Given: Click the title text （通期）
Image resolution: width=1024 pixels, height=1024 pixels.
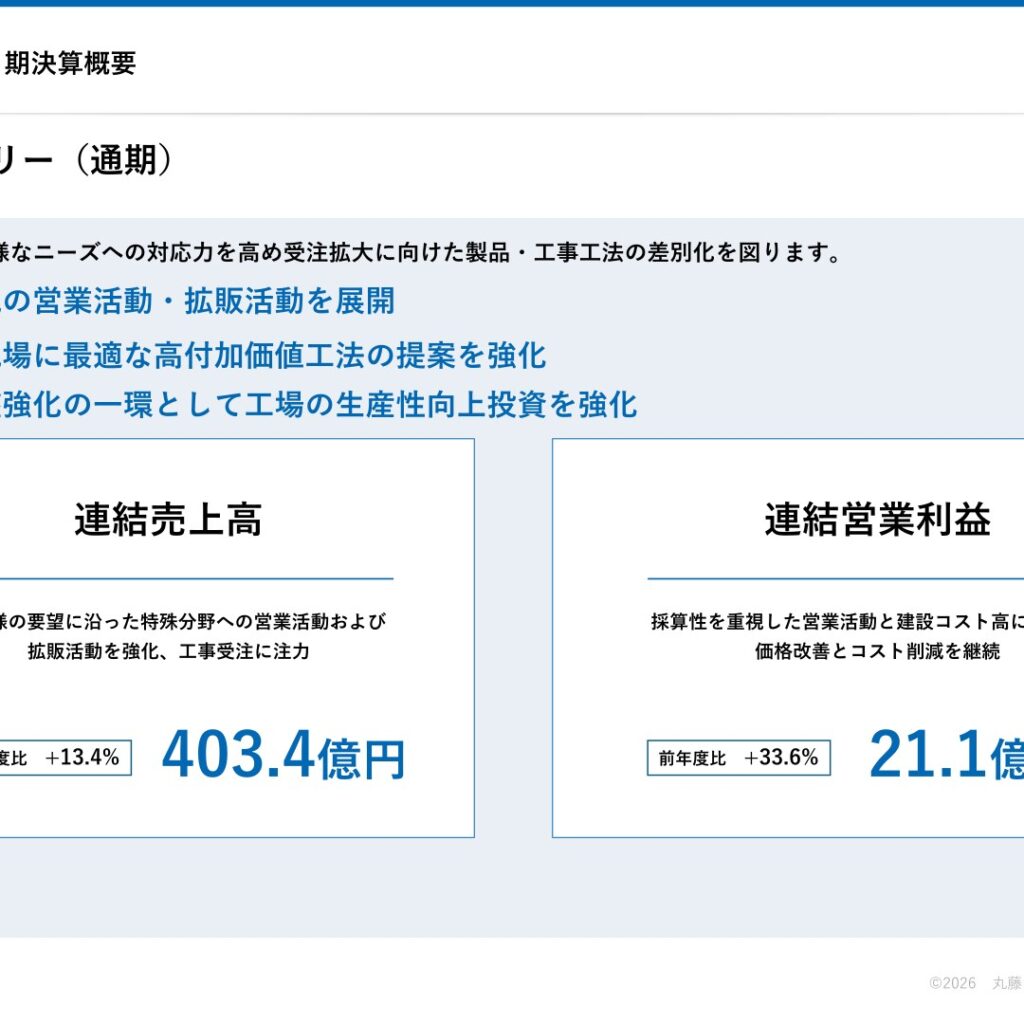Looking at the screenshot, I should (123, 160).
